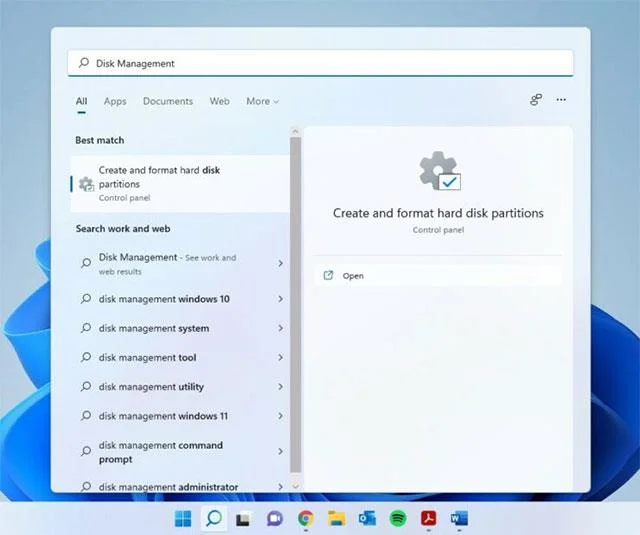640x535 pixels.
Task: Open Microsoft Word from taskbar
Action: pyautogui.click(x=459, y=518)
